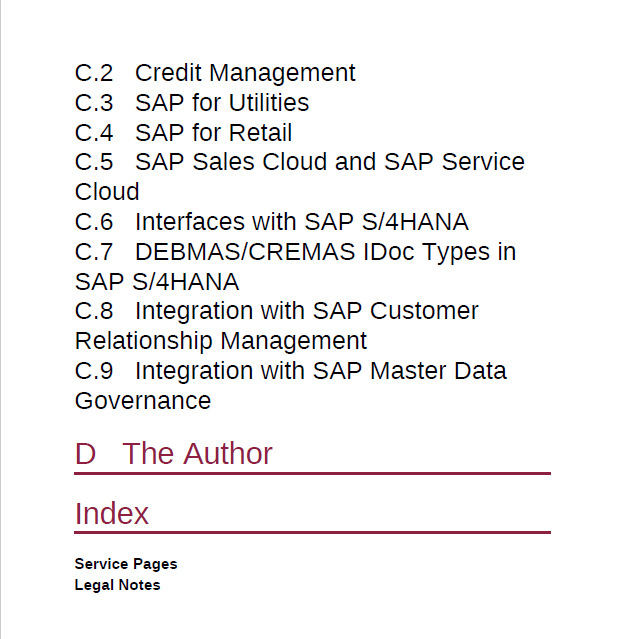Click the C.2 section number

pyautogui.click(x=94, y=73)
